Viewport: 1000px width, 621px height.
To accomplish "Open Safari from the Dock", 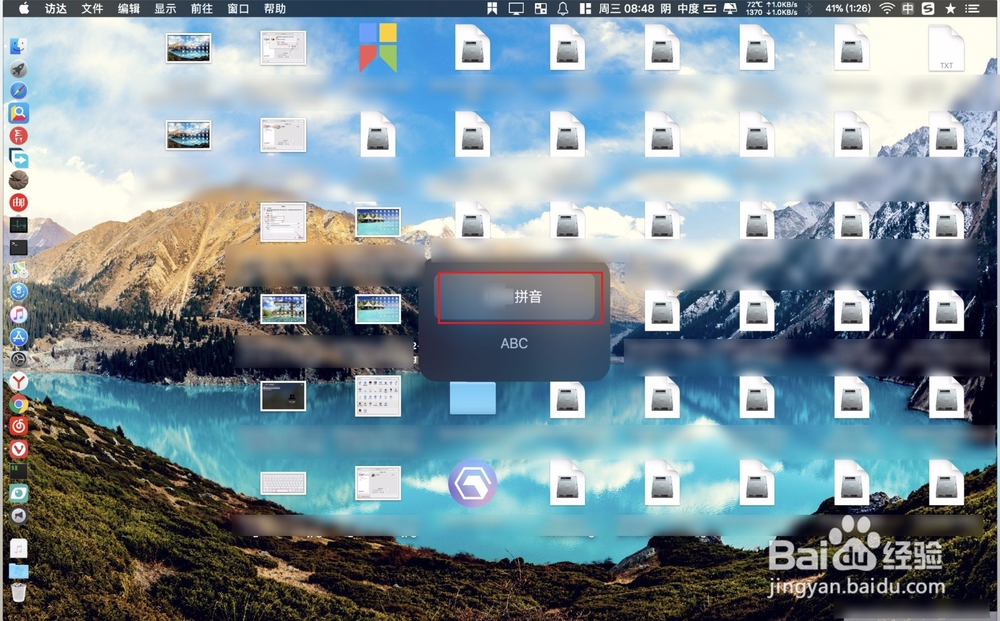I will point(20,90).
